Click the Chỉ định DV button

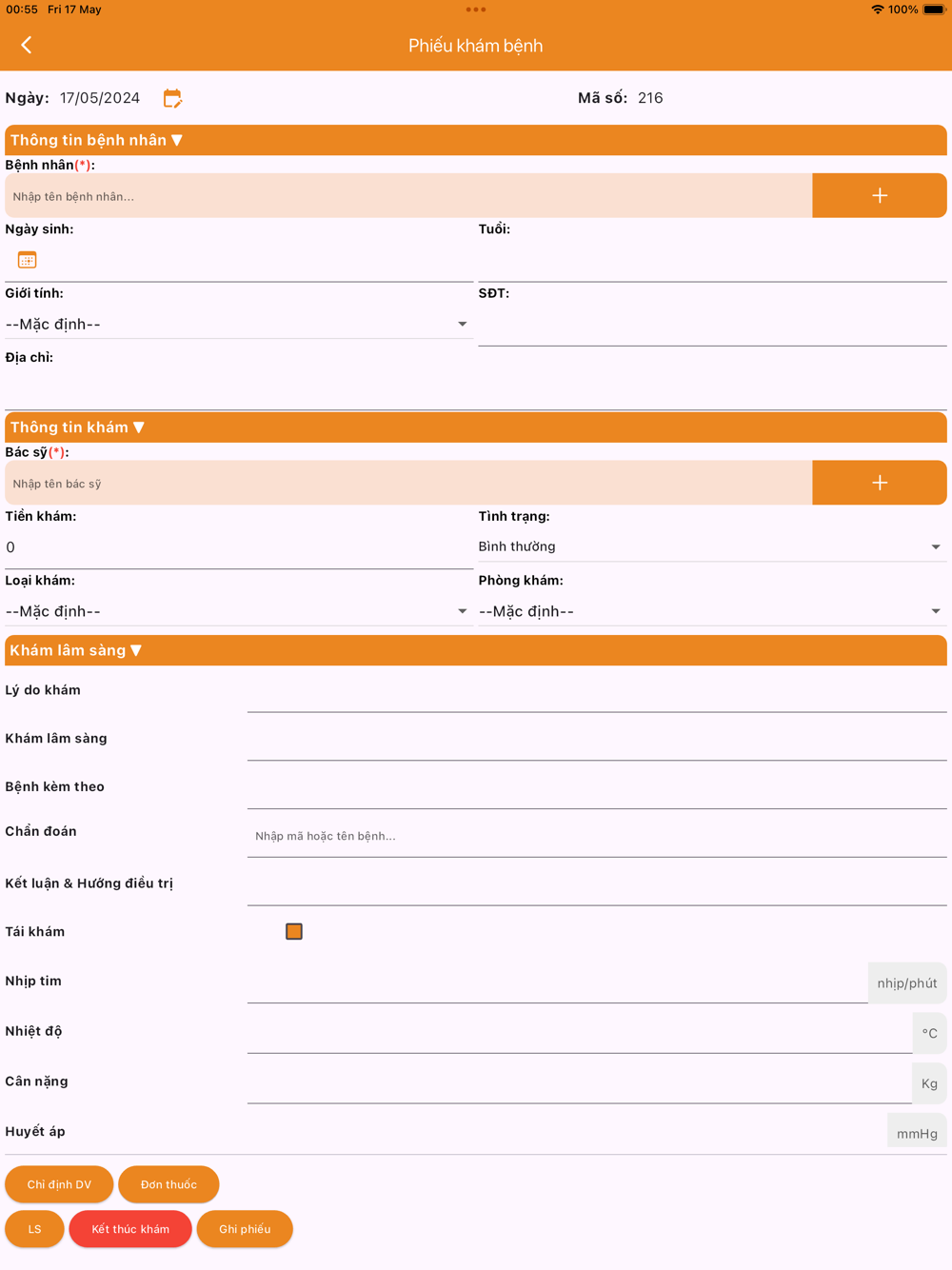click(59, 1184)
